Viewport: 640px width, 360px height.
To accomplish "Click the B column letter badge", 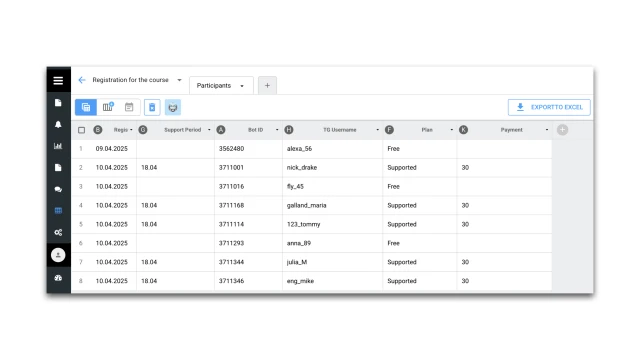I will point(98,130).
